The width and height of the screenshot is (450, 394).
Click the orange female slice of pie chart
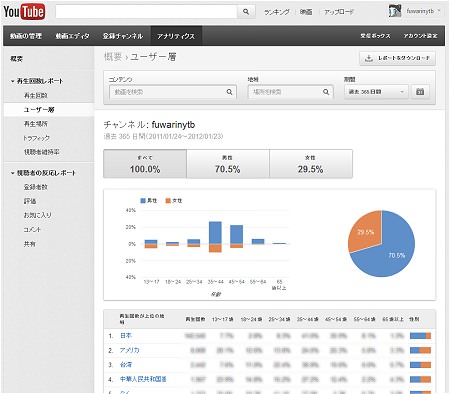point(366,231)
